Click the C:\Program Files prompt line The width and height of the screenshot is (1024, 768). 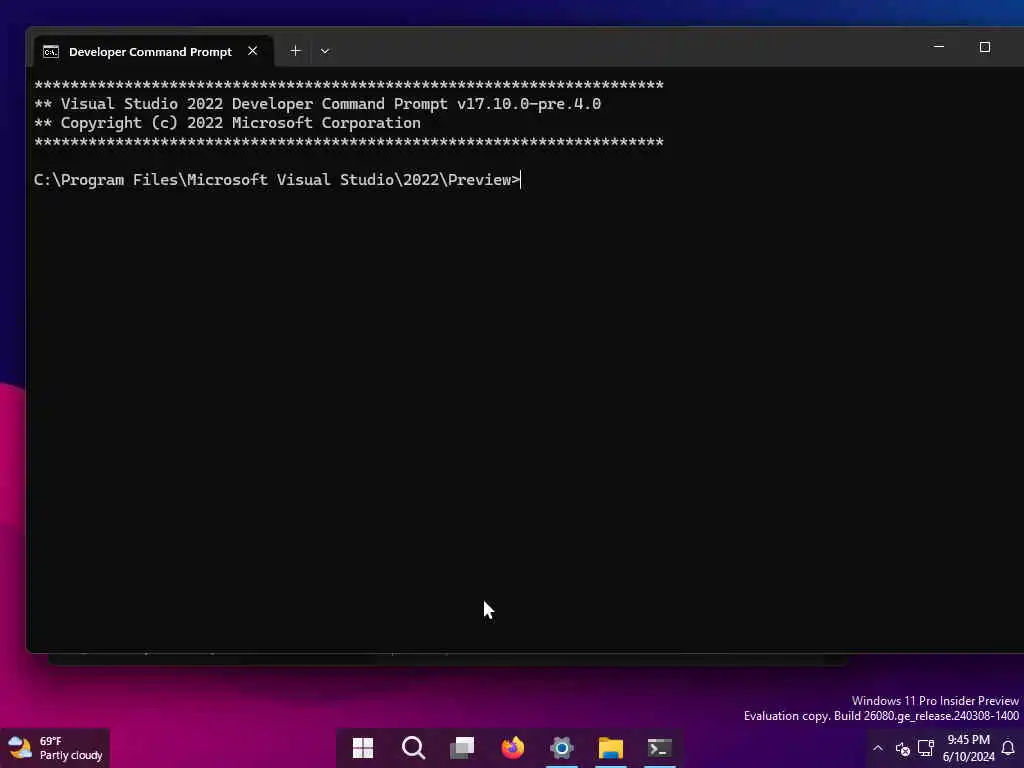point(277,180)
